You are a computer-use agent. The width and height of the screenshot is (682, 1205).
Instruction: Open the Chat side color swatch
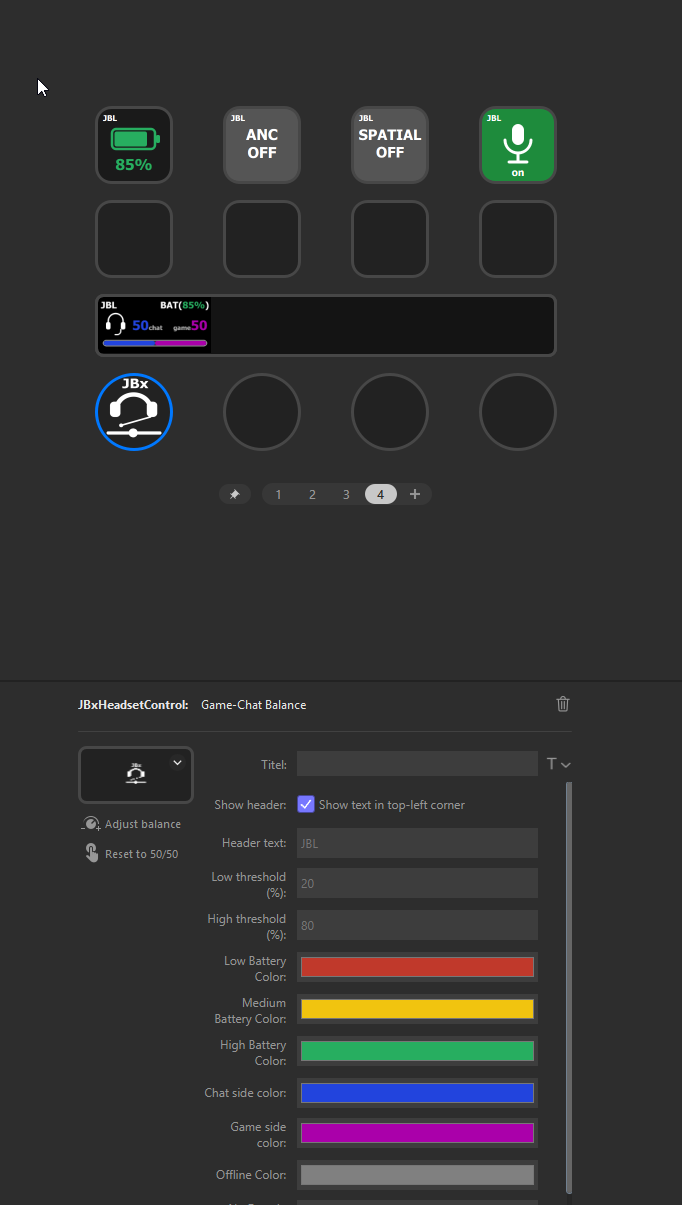pyautogui.click(x=417, y=1093)
